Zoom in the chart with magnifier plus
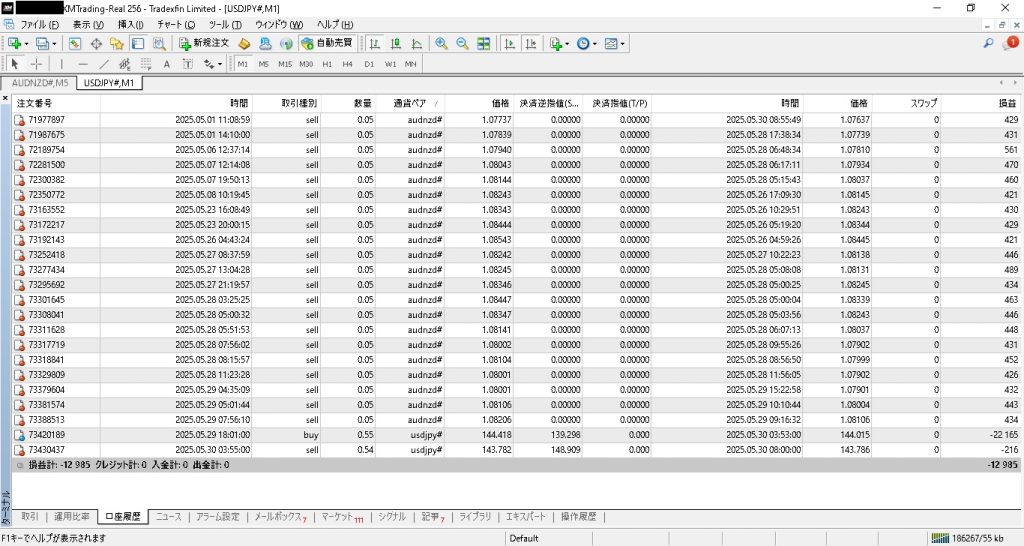This screenshot has width=1024, height=546. tap(441, 44)
